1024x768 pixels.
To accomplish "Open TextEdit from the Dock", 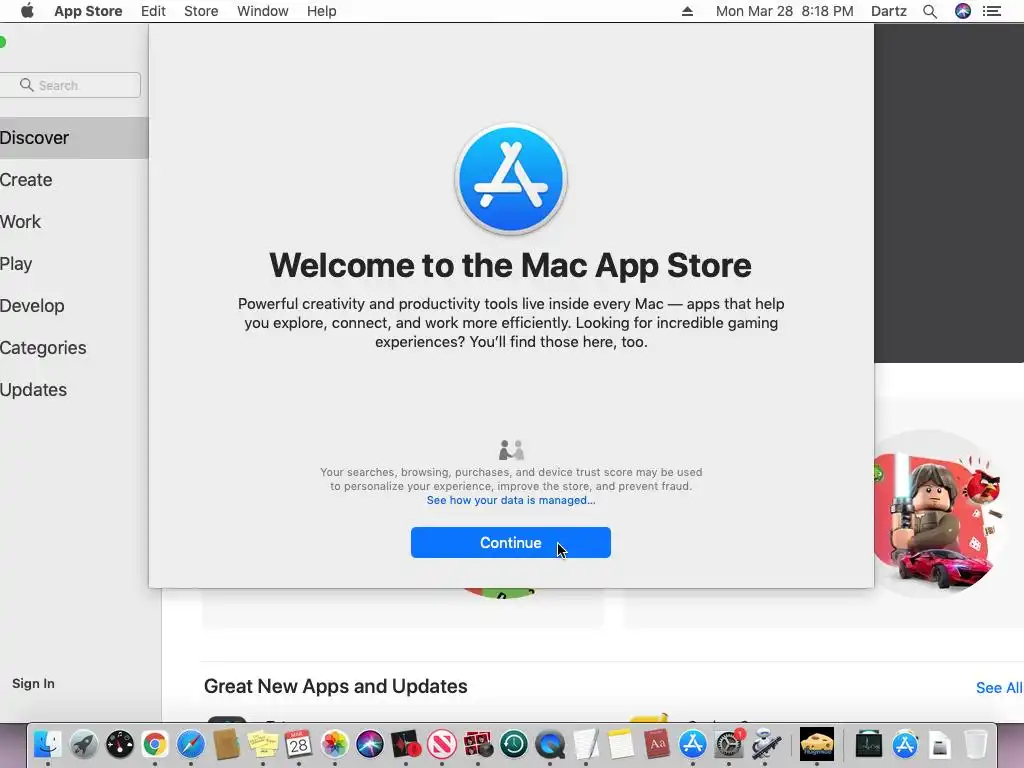I will point(586,744).
